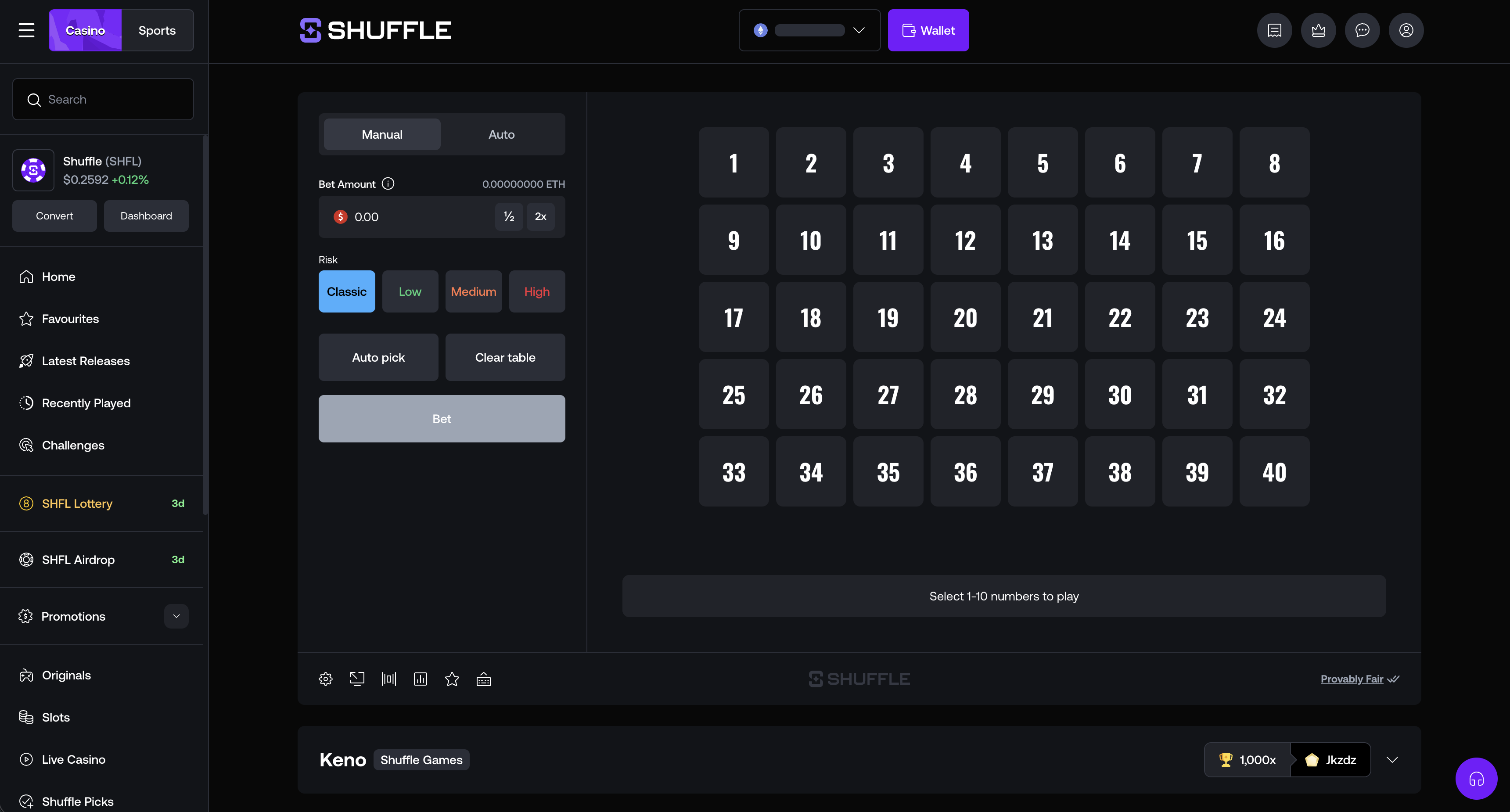Select the Manual betting tab
Image resolution: width=1510 pixels, height=812 pixels.
[x=382, y=134]
